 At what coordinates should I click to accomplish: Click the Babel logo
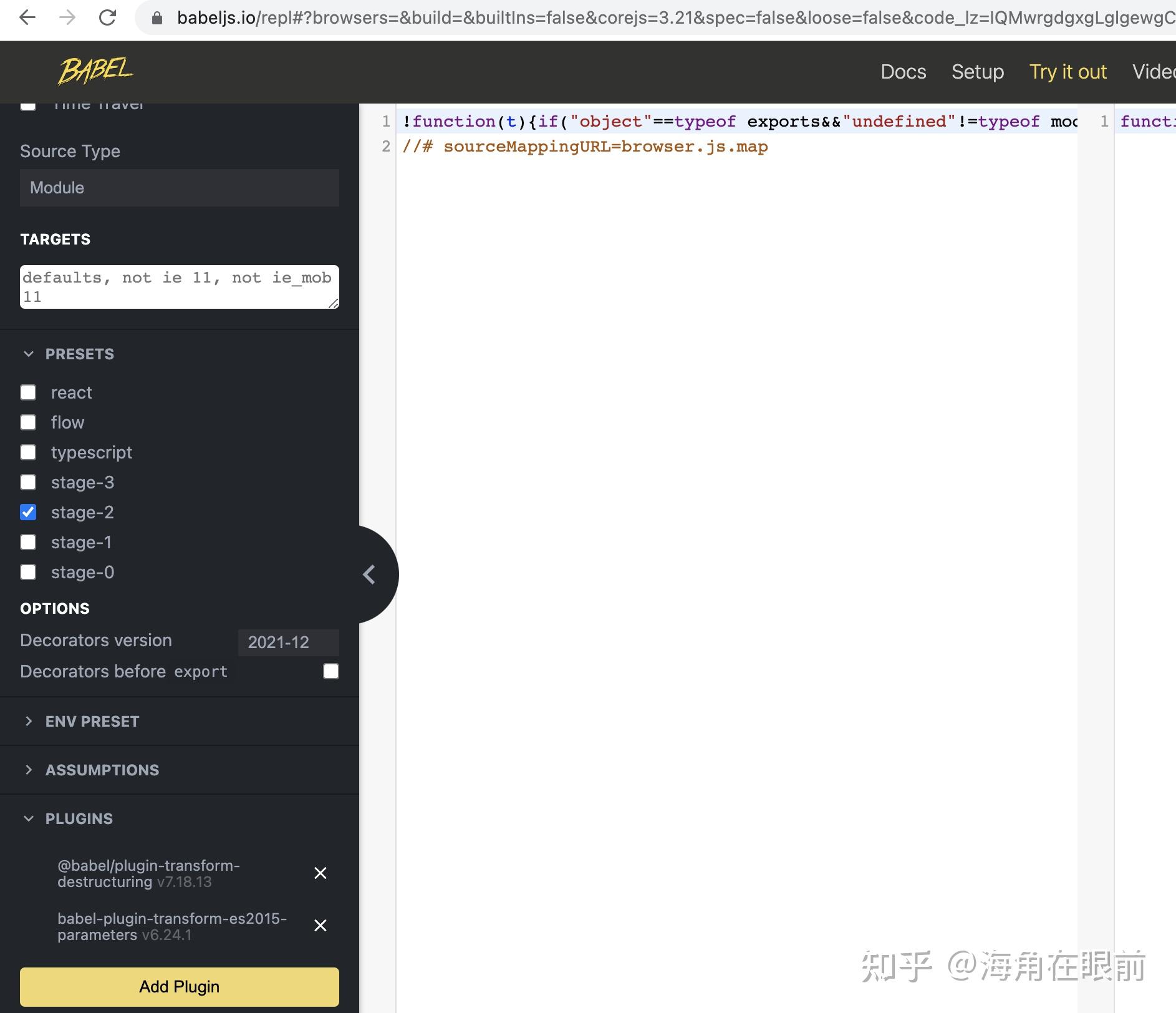pyautogui.click(x=95, y=71)
